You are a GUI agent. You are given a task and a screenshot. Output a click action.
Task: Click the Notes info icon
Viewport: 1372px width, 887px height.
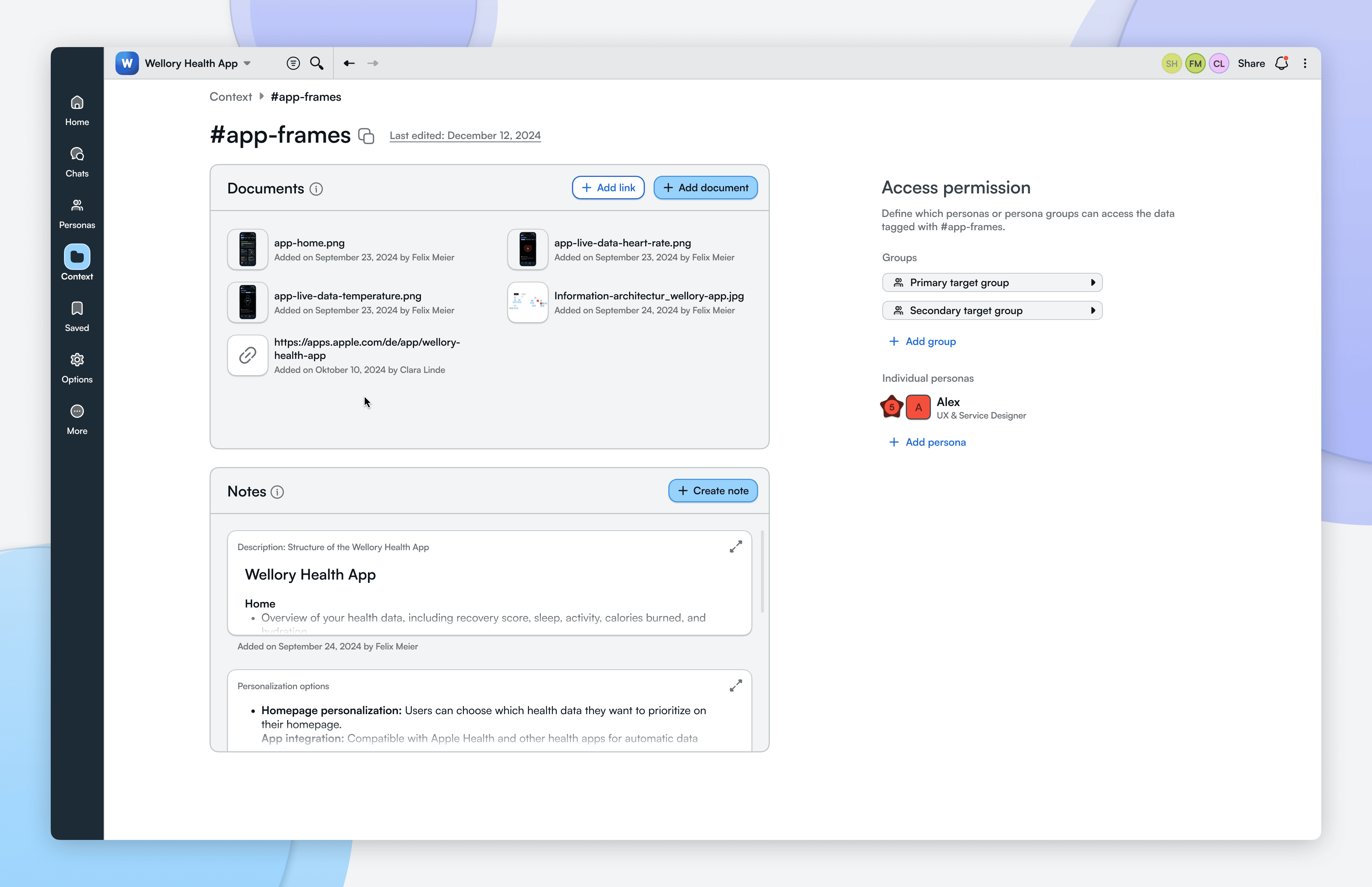[x=277, y=492]
